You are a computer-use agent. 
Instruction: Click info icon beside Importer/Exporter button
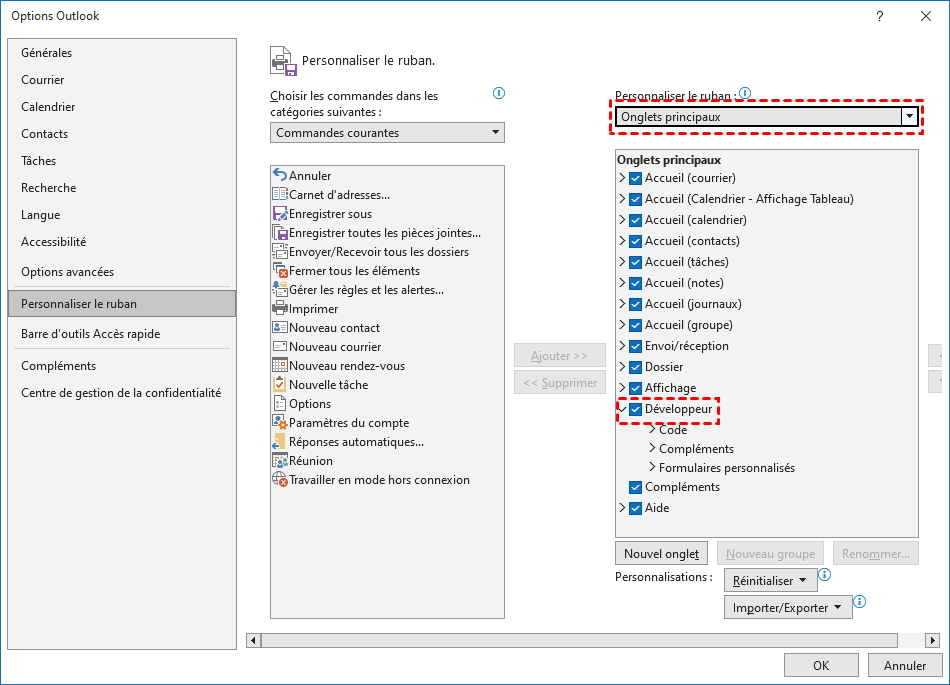(x=860, y=601)
